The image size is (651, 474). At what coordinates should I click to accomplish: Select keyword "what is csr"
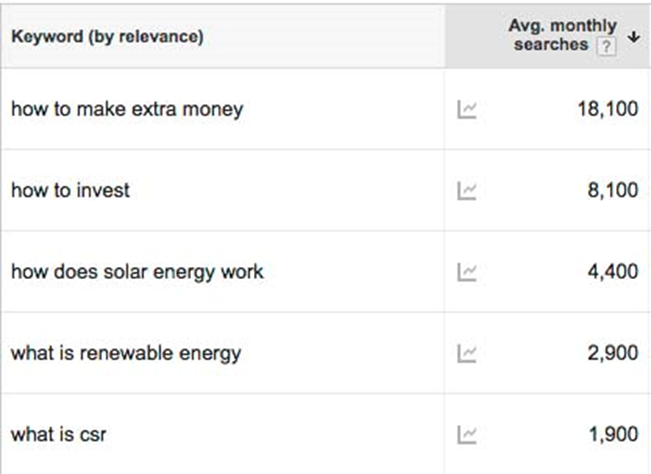coord(59,435)
